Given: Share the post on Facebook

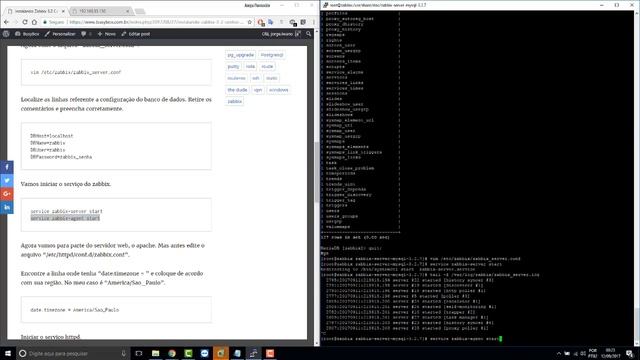Looking at the screenshot, I should [x=7, y=167].
